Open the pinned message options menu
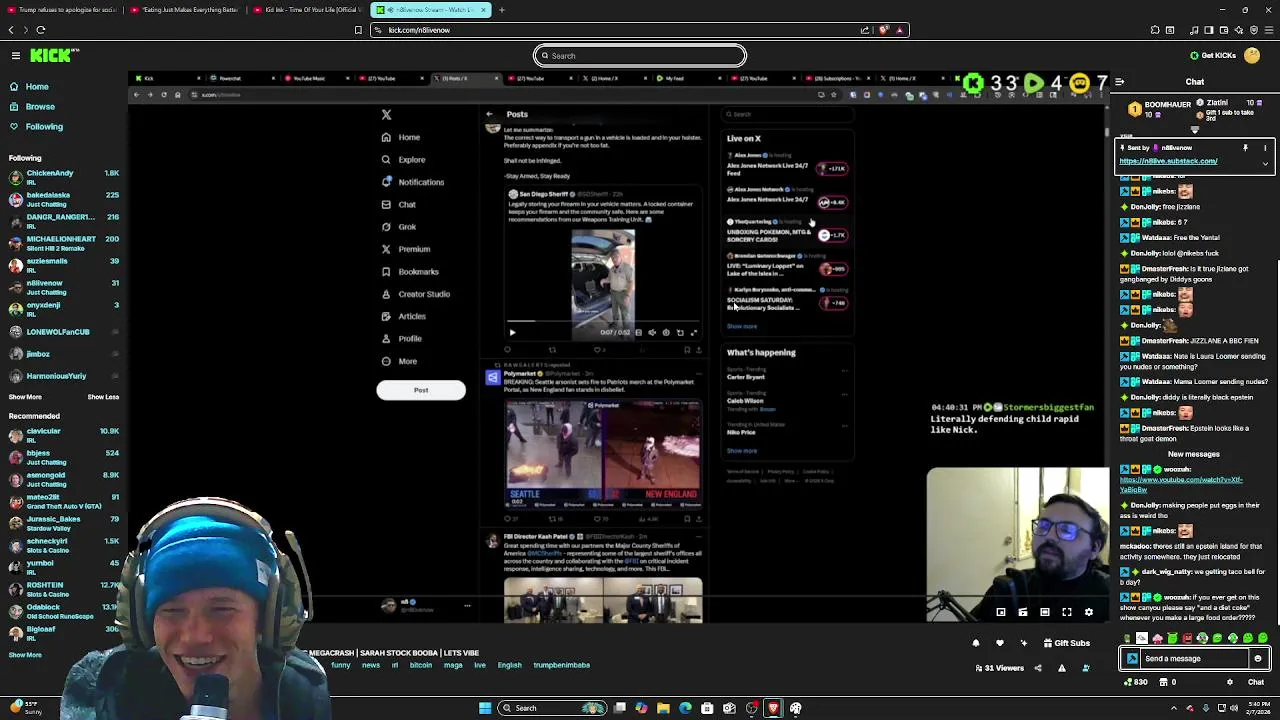This screenshot has height=720, width=1280. click(1265, 148)
